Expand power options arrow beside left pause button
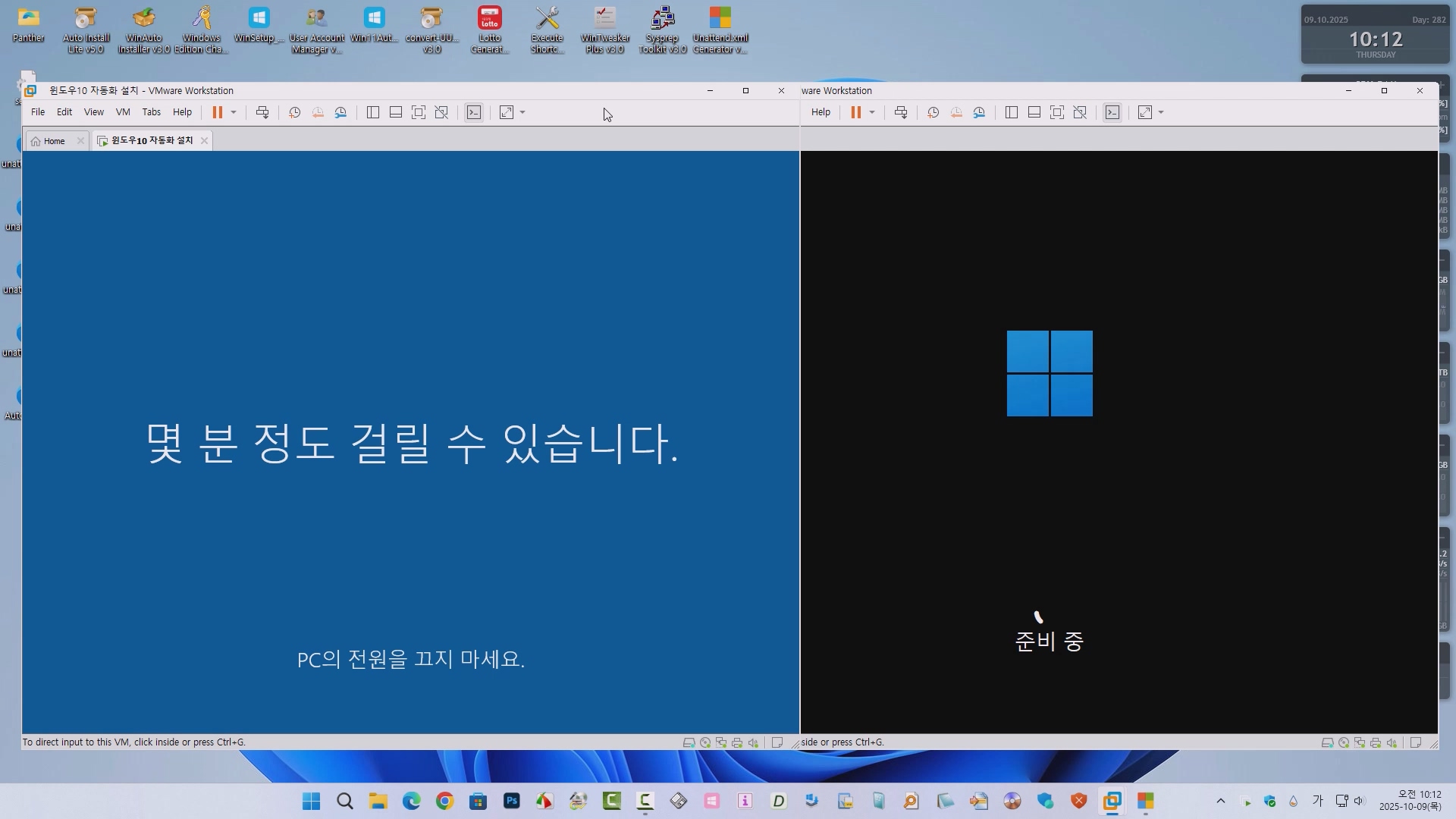The height and width of the screenshot is (819, 1456). click(234, 112)
